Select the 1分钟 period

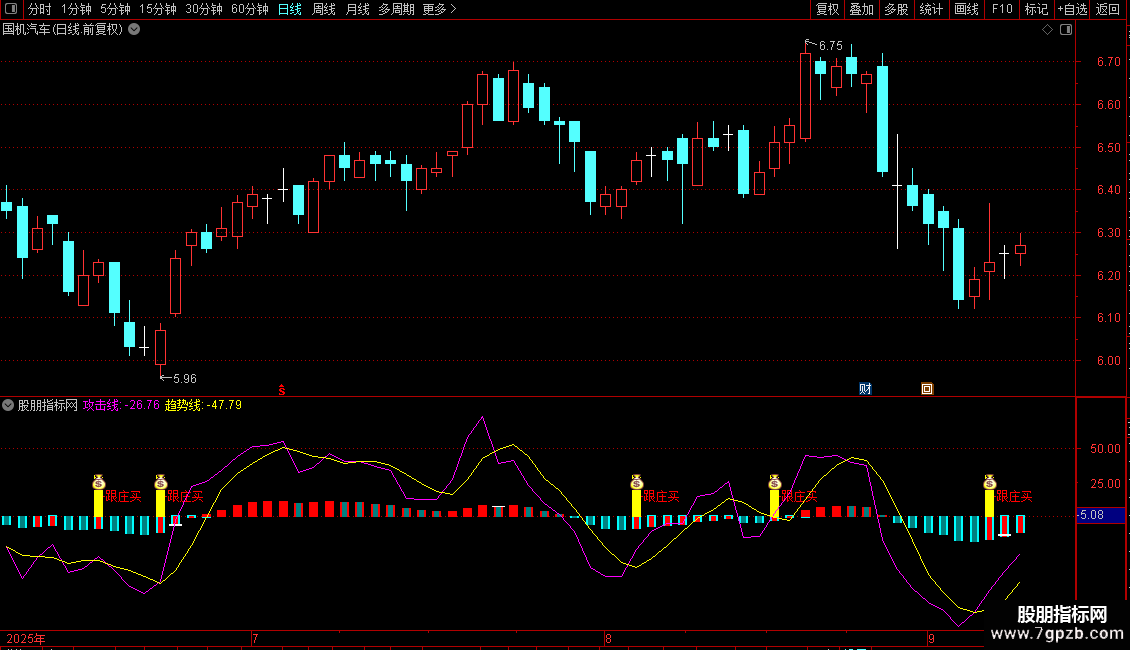tap(76, 9)
